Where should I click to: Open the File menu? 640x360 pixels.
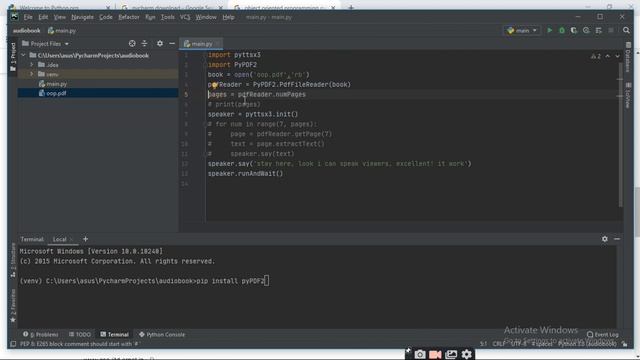pyautogui.click(x=28, y=17)
